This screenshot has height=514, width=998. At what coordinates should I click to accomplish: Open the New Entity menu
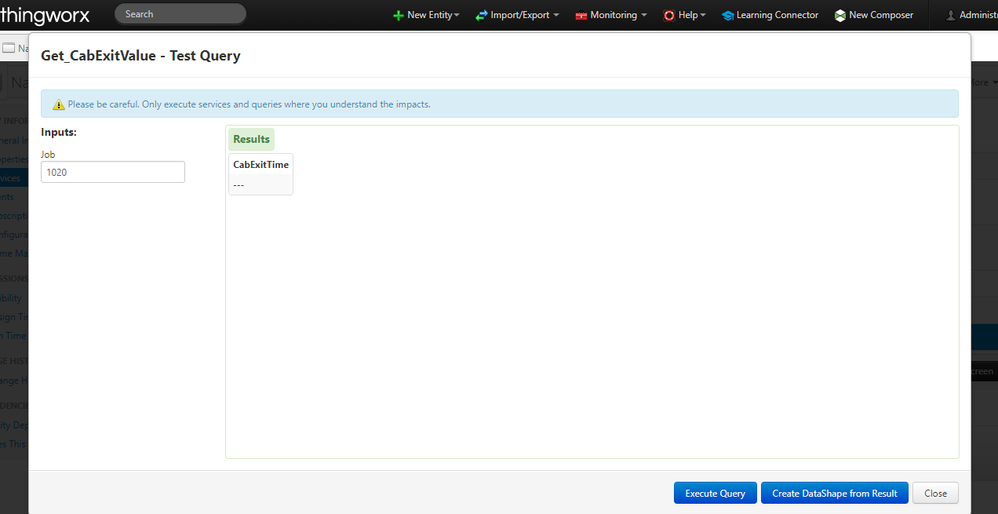point(426,15)
